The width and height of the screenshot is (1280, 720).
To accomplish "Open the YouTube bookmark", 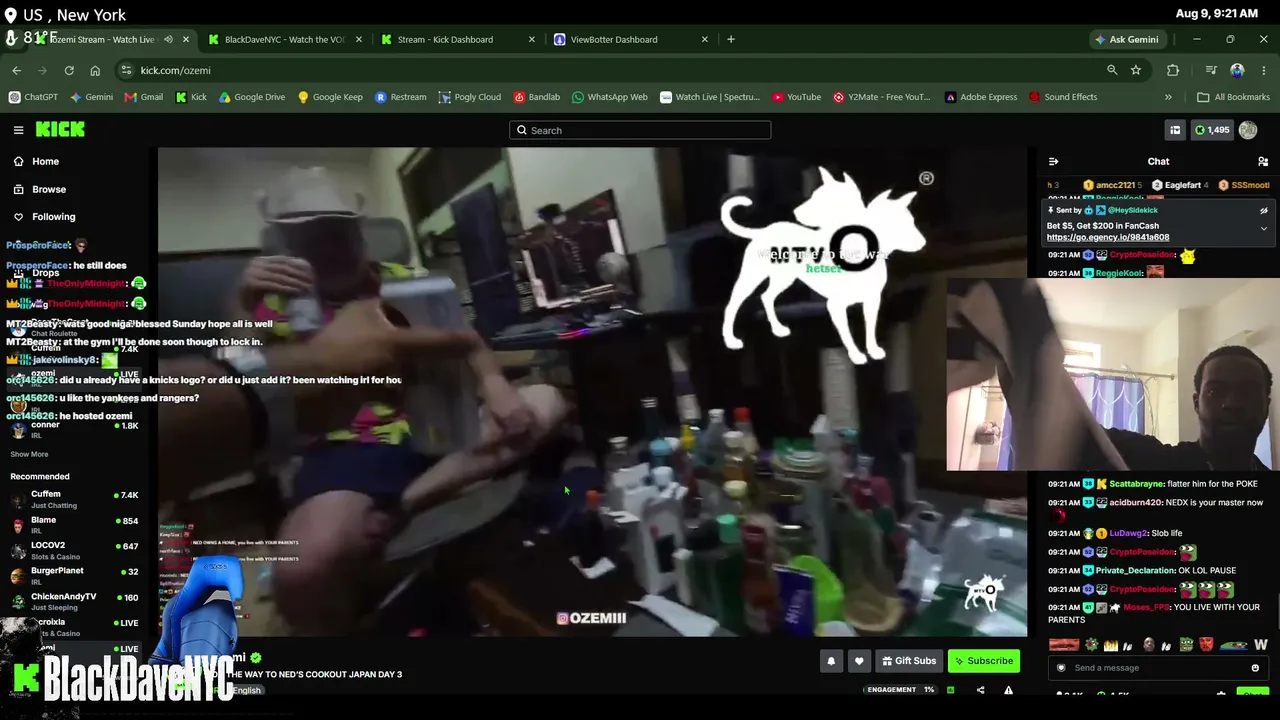I will point(797,97).
